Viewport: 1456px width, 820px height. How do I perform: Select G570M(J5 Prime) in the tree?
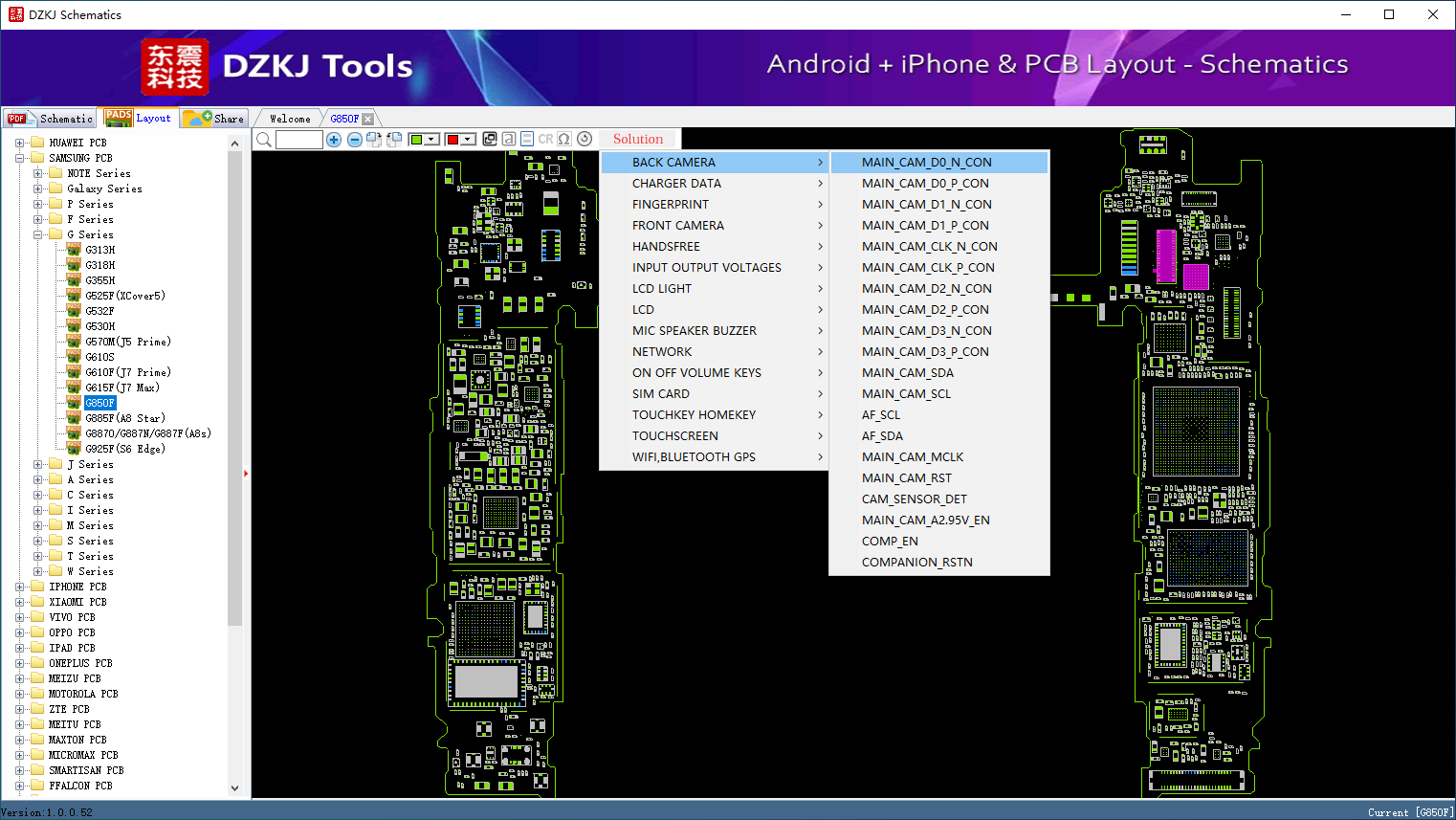[128, 342]
